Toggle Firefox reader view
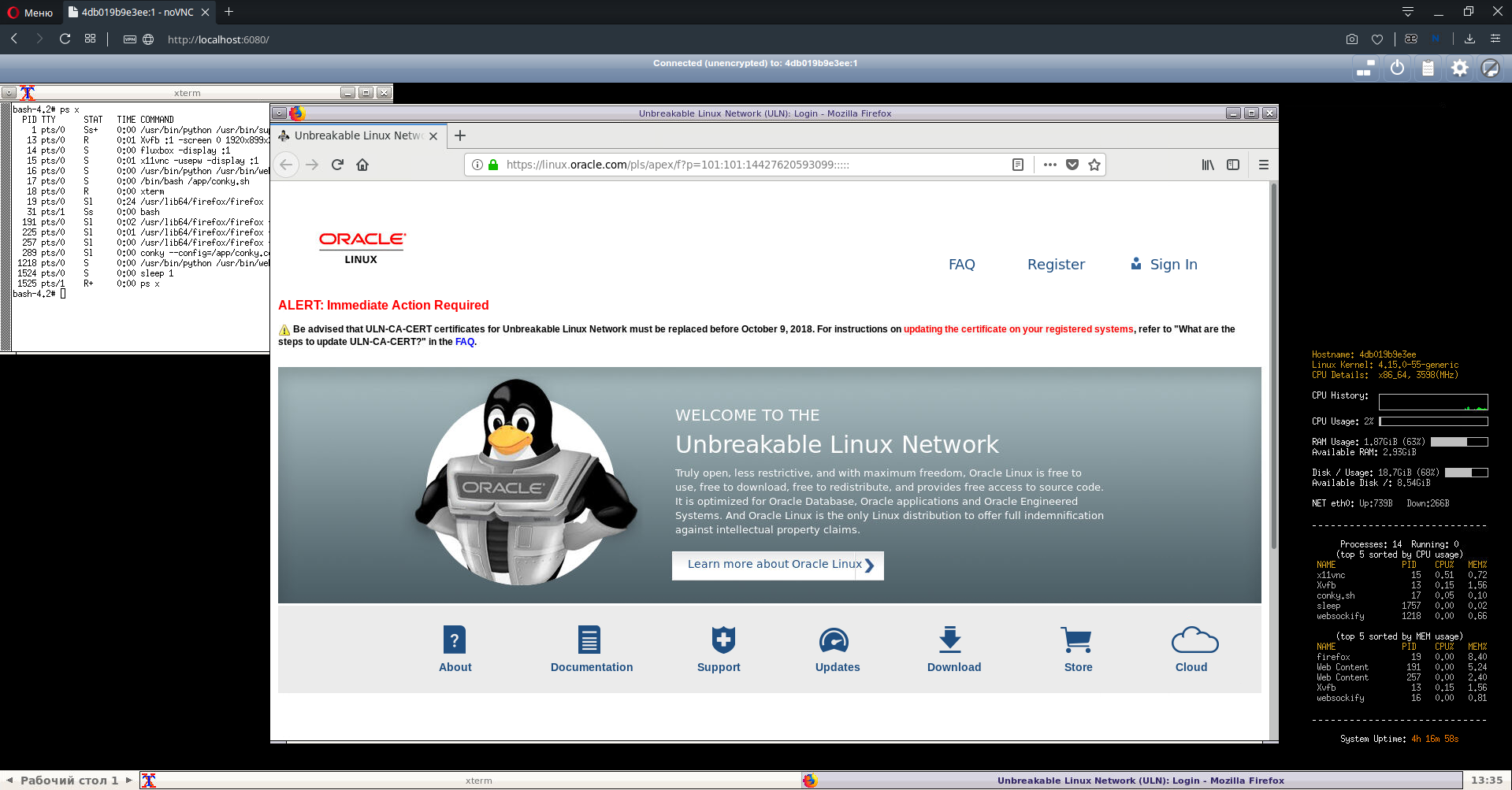The height and width of the screenshot is (790, 1512). click(1018, 165)
